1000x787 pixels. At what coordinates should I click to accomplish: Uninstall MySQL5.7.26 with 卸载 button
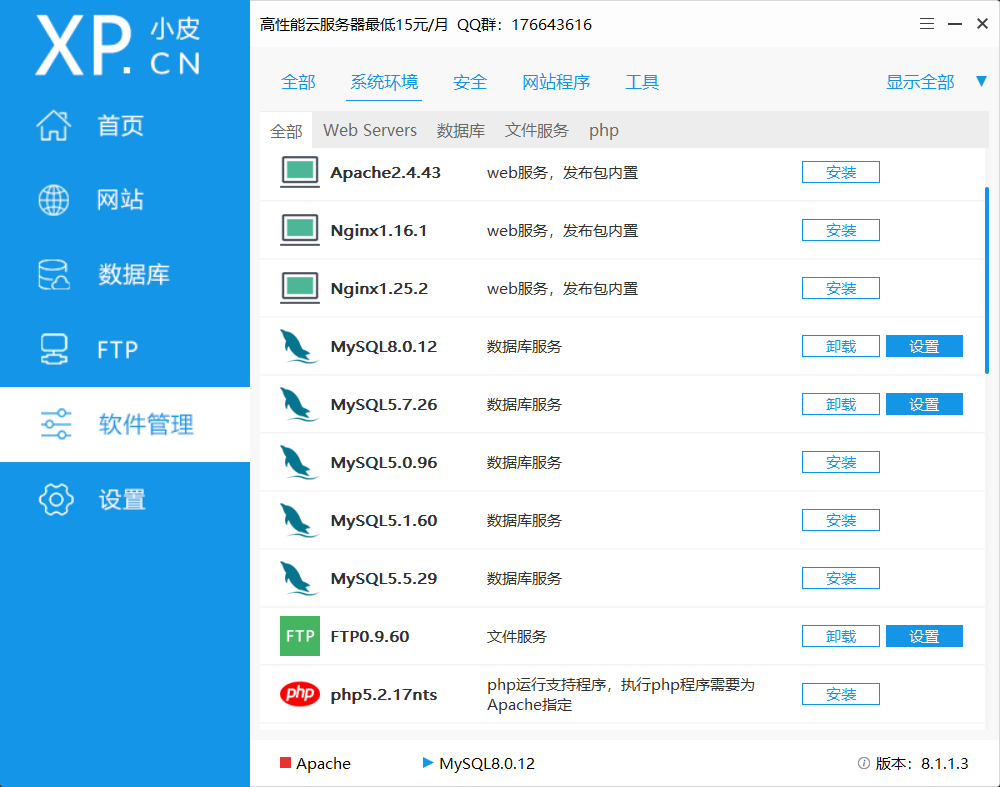[841, 404]
